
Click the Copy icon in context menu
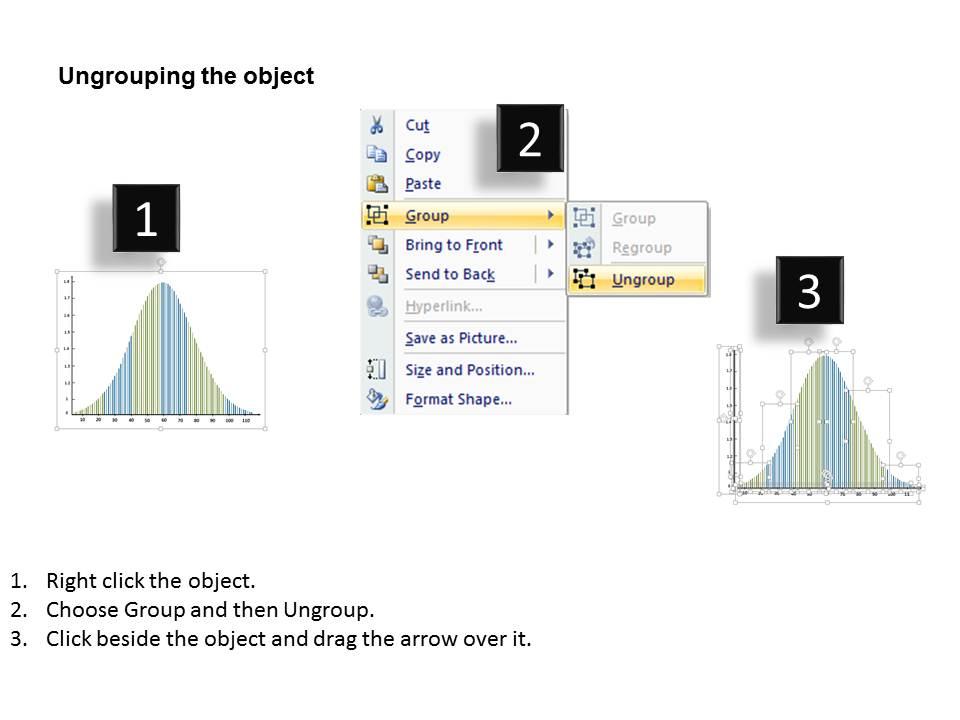coord(375,155)
